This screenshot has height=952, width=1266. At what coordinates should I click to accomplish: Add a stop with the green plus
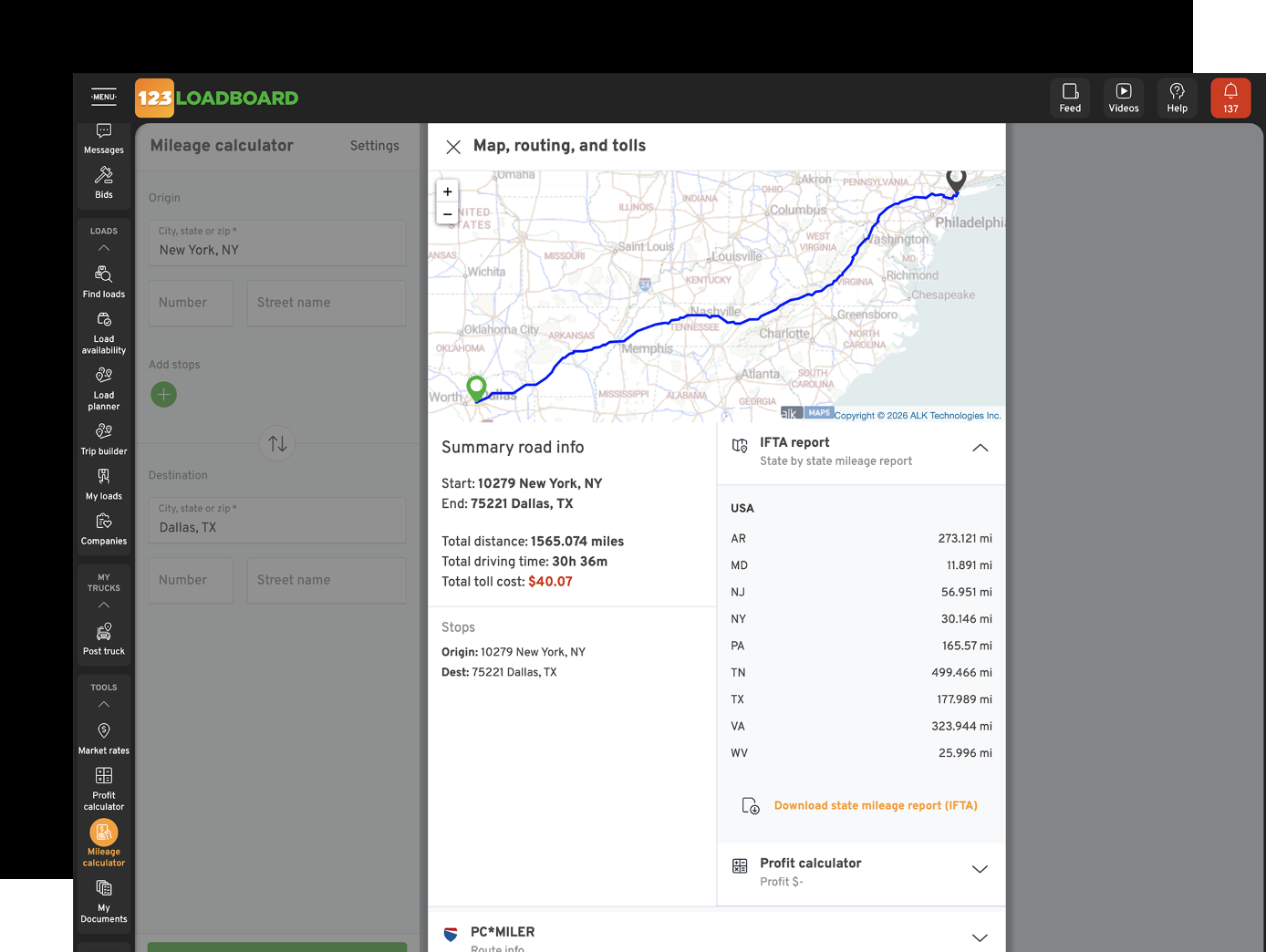coord(164,395)
